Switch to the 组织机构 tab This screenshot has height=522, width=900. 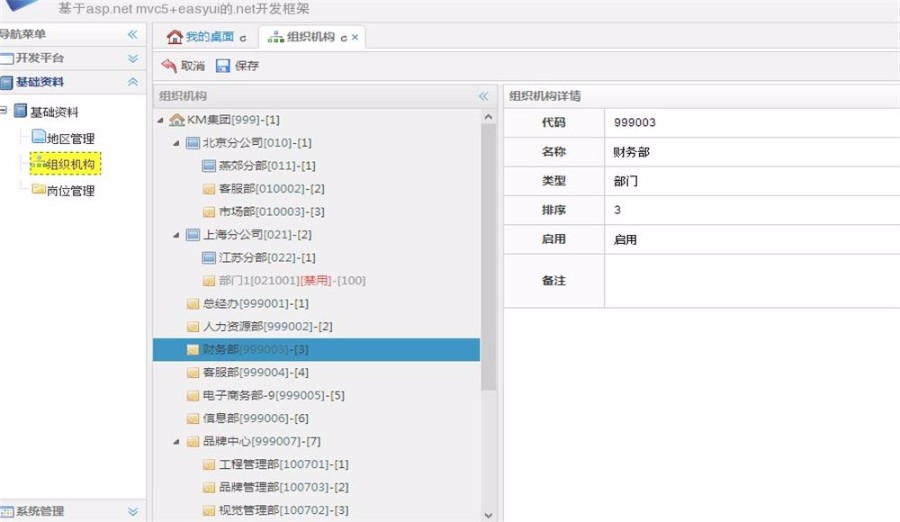[x=312, y=37]
